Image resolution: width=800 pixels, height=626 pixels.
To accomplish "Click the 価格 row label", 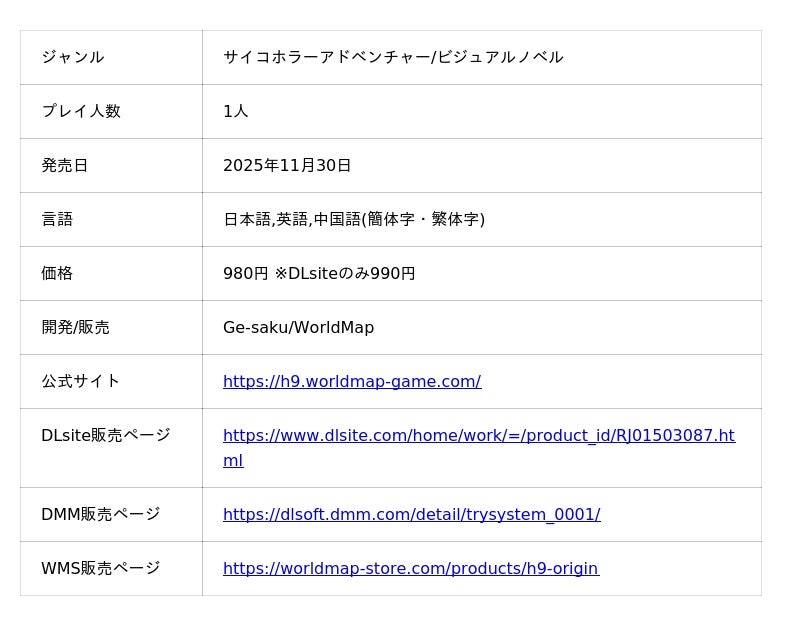I will point(57,273).
